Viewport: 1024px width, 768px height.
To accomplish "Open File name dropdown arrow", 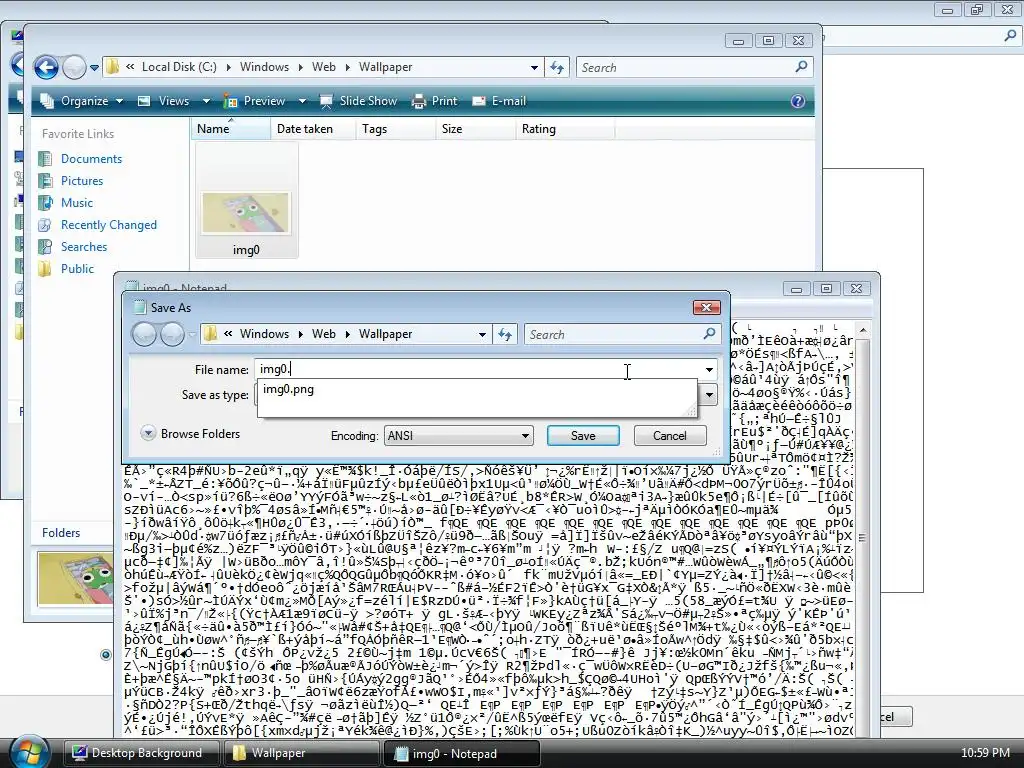I will pos(709,370).
